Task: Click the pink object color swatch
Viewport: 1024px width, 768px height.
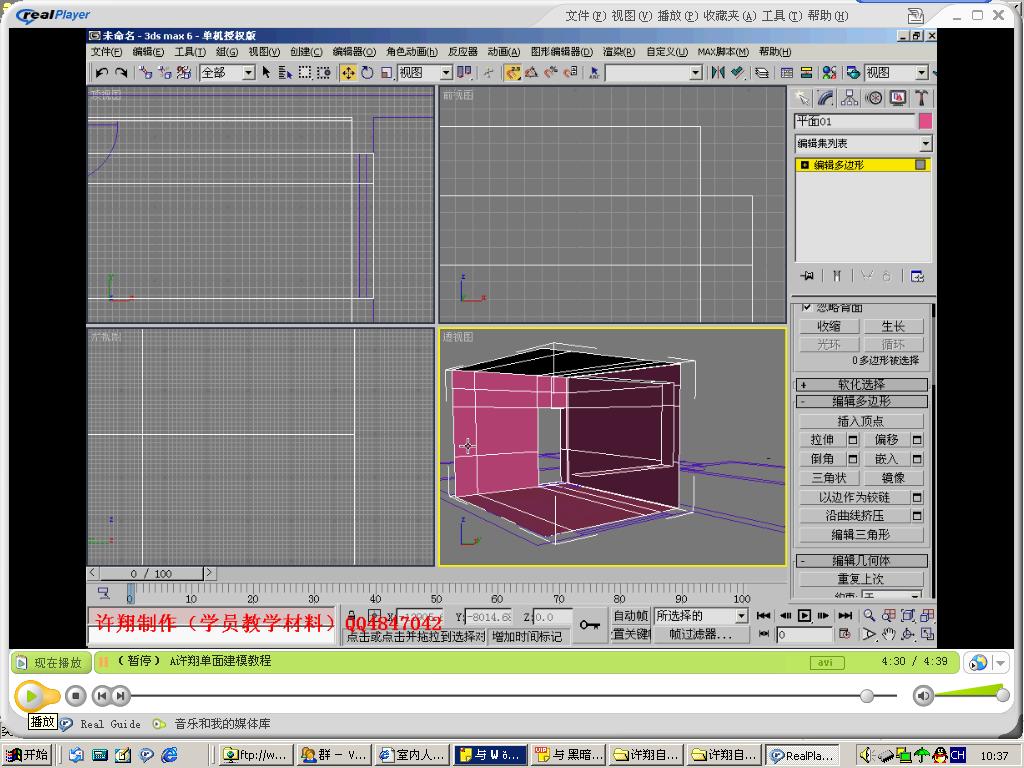Action: (x=925, y=121)
